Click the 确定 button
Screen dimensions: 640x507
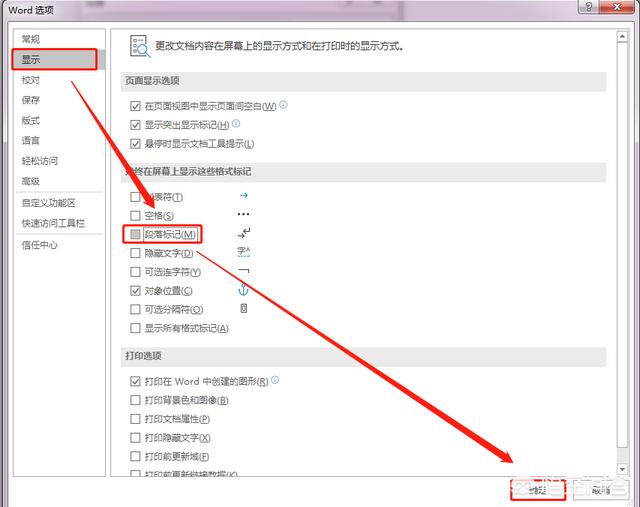(x=538, y=490)
